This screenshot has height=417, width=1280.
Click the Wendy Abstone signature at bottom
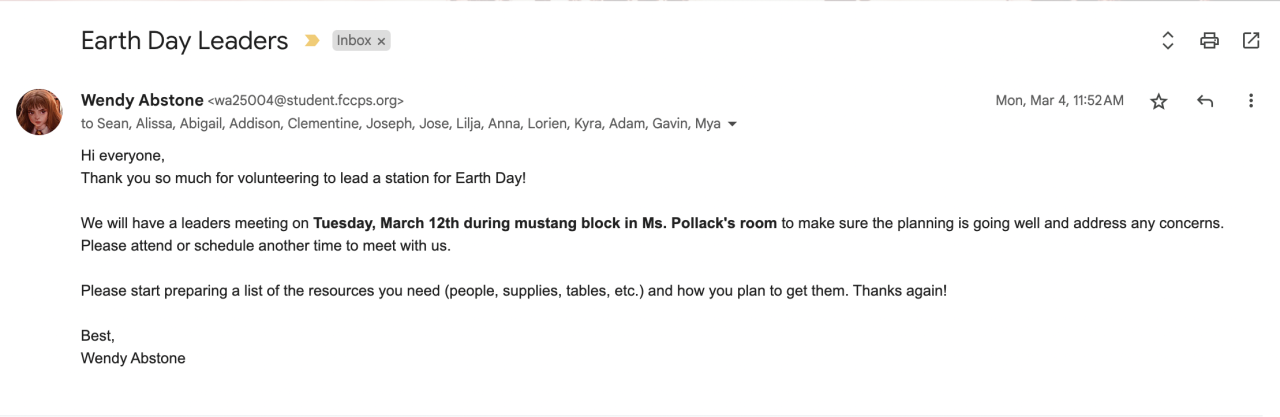[x=133, y=358]
